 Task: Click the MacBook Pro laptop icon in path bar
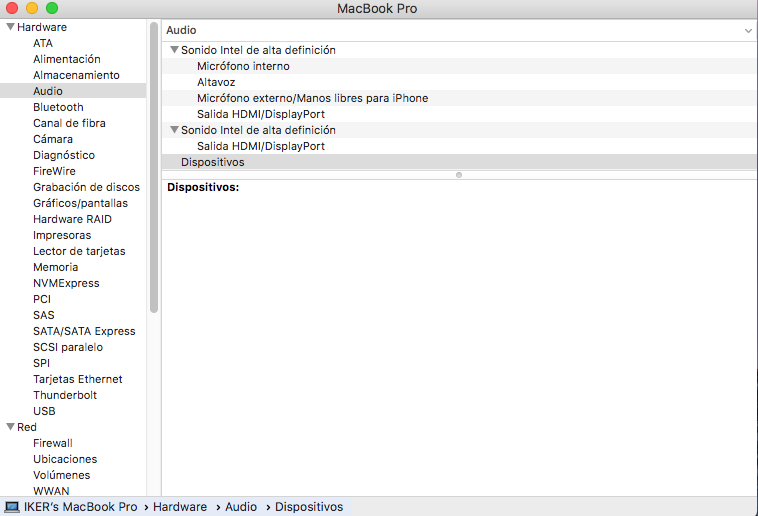12,507
